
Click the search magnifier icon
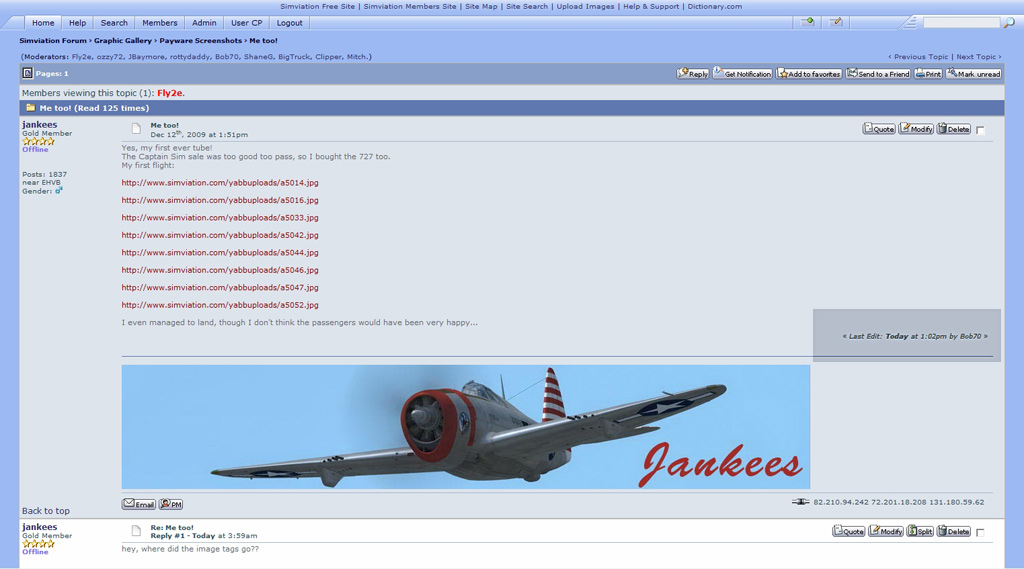(1010, 23)
